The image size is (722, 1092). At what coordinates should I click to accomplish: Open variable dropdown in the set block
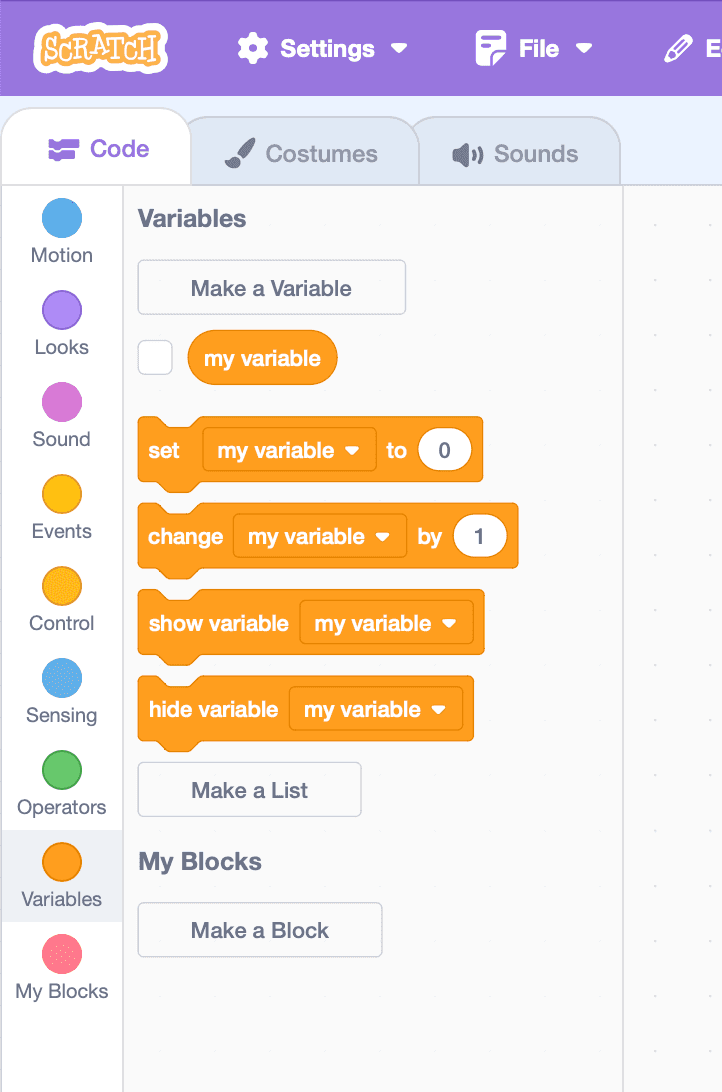[x=289, y=451]
